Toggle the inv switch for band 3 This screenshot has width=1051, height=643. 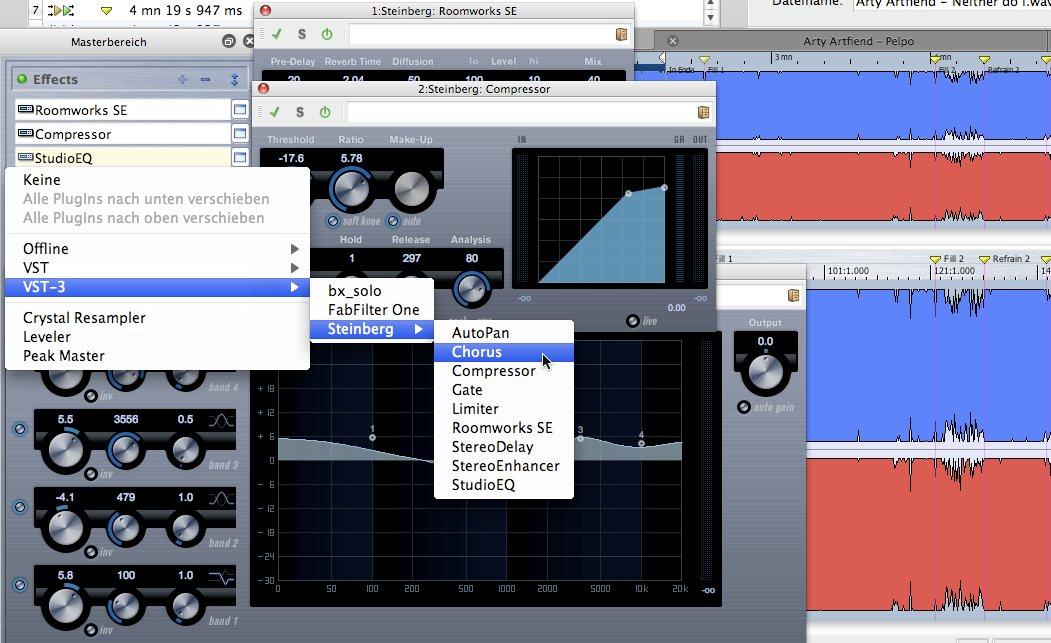pyautogui.click(x=90, y=474)
